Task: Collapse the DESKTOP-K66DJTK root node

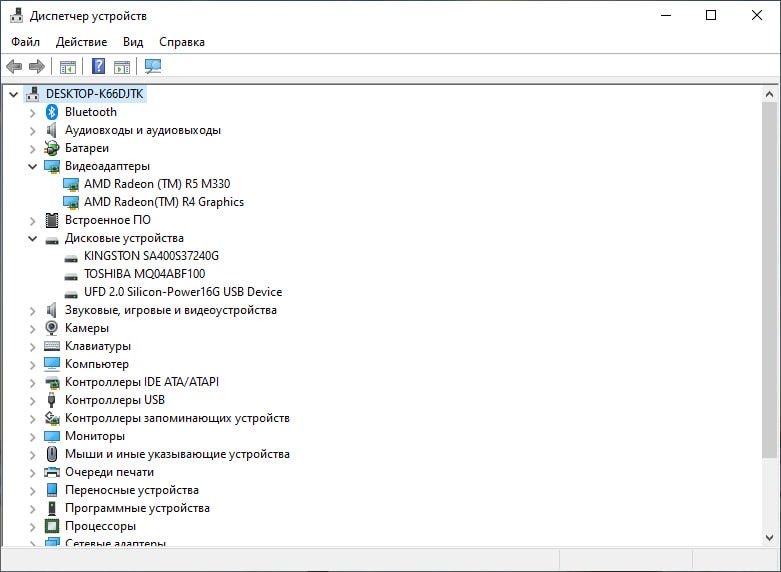Action: (13, 94)
